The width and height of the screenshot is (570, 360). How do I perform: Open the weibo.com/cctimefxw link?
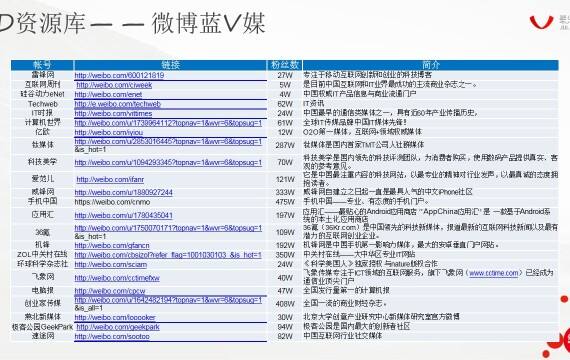[x=117, y=278]
